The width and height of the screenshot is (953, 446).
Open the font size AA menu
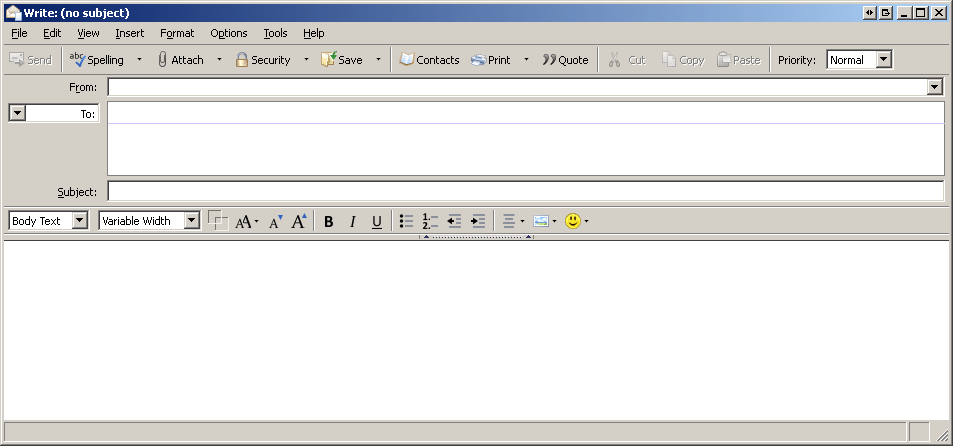pyautogui.click(x=247, y=221)
